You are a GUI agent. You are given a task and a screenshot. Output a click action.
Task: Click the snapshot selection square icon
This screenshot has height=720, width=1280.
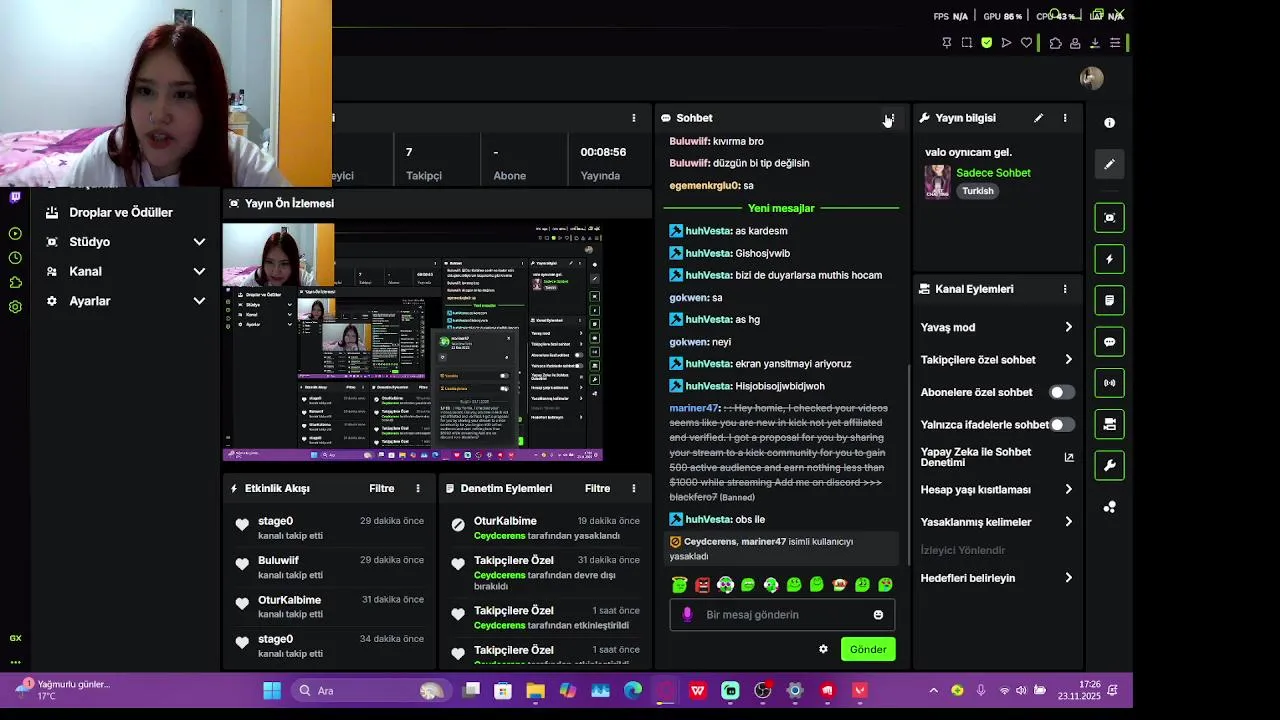point(967,43)
